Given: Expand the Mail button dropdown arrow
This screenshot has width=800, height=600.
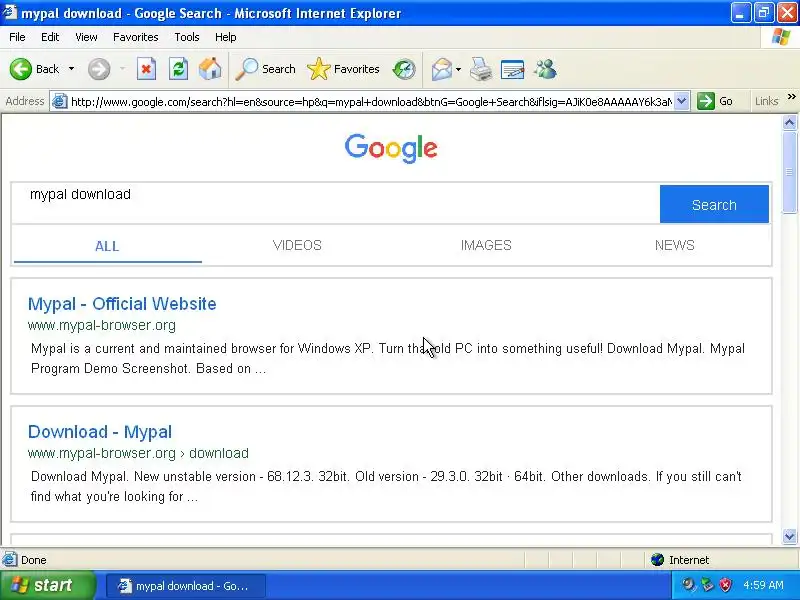Looking at the screenshot, I should click(458, 69).
